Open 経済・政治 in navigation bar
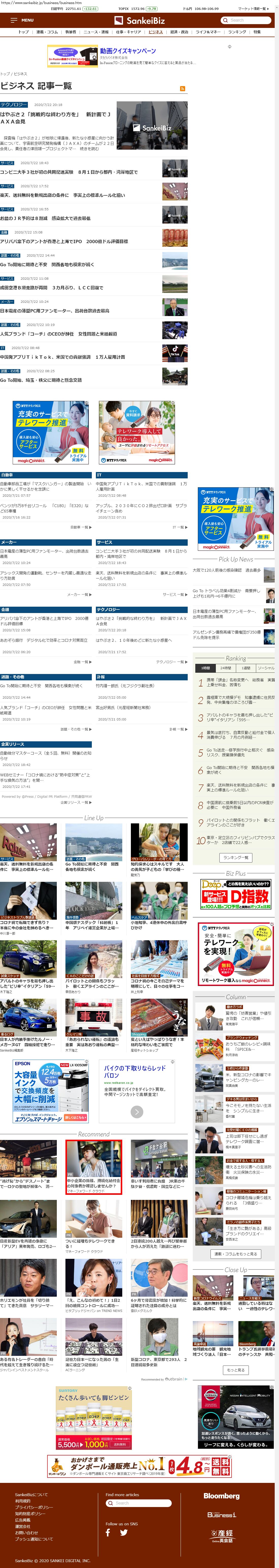 [x=179, y=32]
